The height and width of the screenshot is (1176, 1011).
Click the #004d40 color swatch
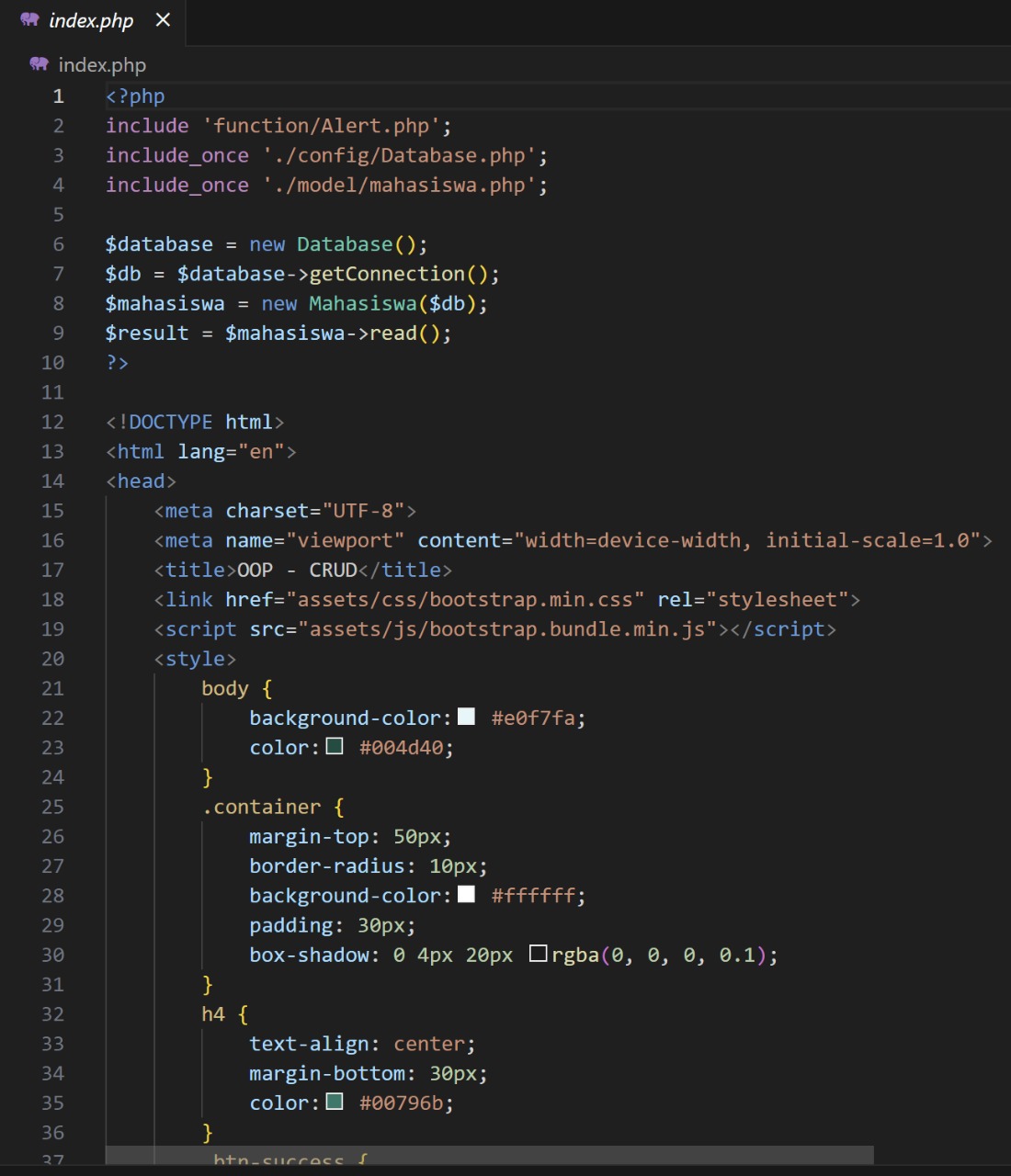[335, 746]
